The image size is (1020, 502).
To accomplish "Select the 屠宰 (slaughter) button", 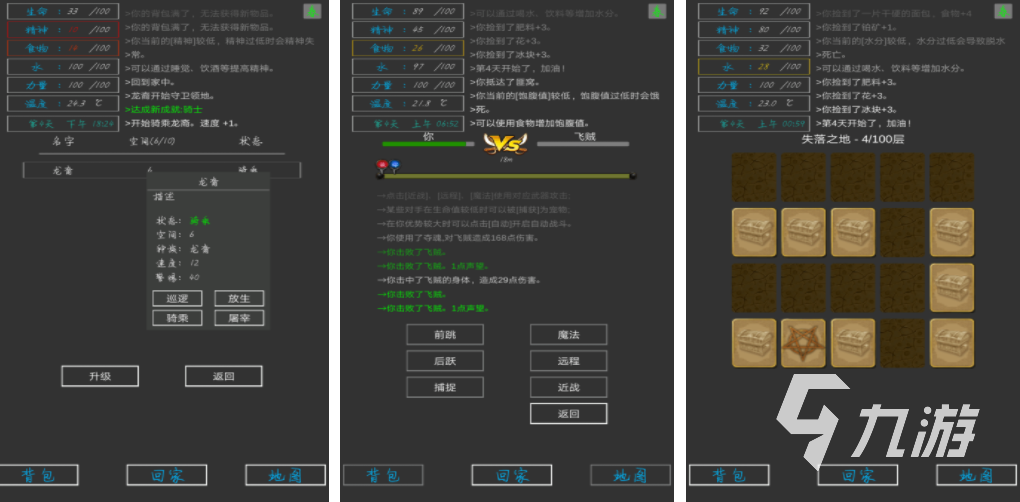I will tap(239, 317).
